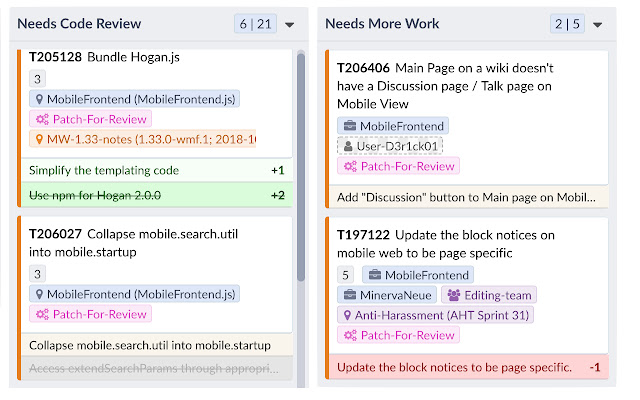This screenshot has height=400, width=640.
Task: Click gears icon of Patch-For-Review in T197122
Action: pyautogui.click(x=350, y=335)
